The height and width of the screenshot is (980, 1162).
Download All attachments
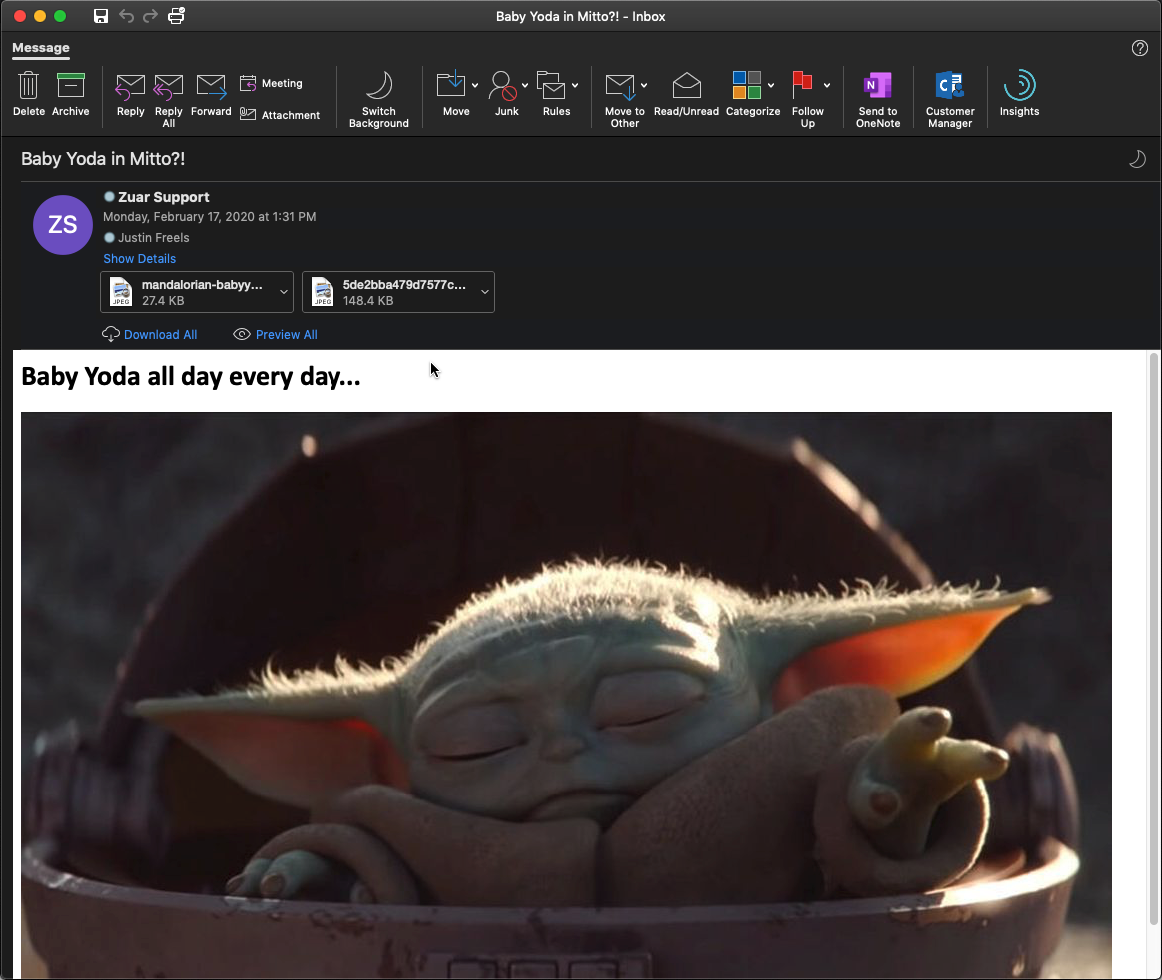pyautogui.click(x=150, y=334)
